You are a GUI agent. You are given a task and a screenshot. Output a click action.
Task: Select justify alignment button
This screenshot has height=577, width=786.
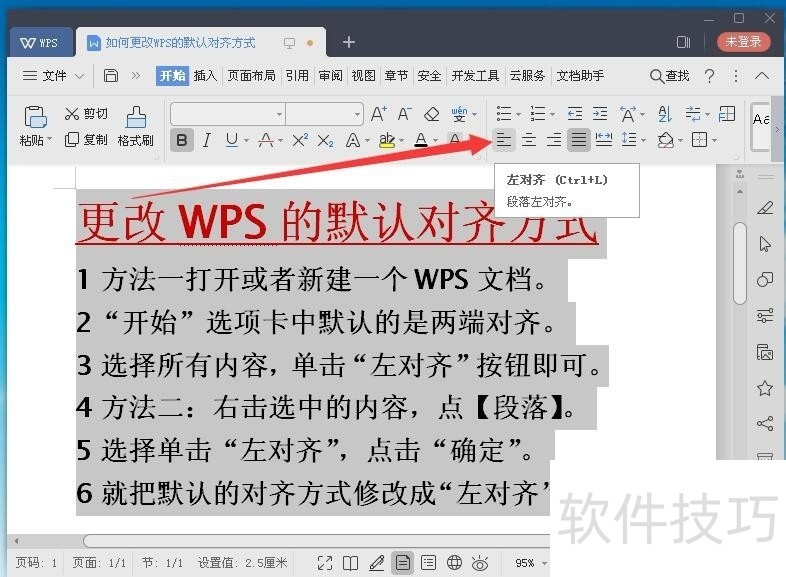(578, 139)
